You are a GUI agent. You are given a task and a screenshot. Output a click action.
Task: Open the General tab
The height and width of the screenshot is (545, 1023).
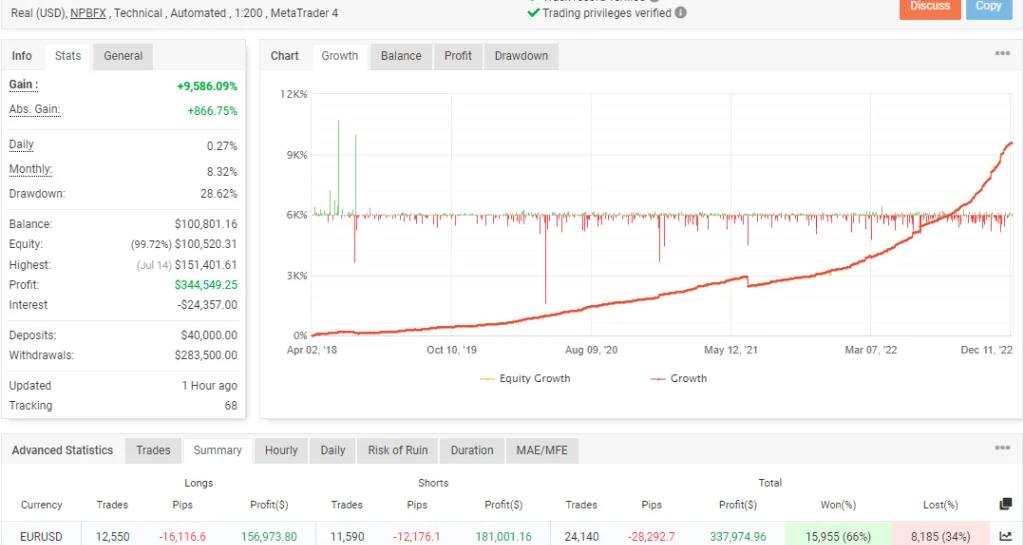tap(123, 56)
